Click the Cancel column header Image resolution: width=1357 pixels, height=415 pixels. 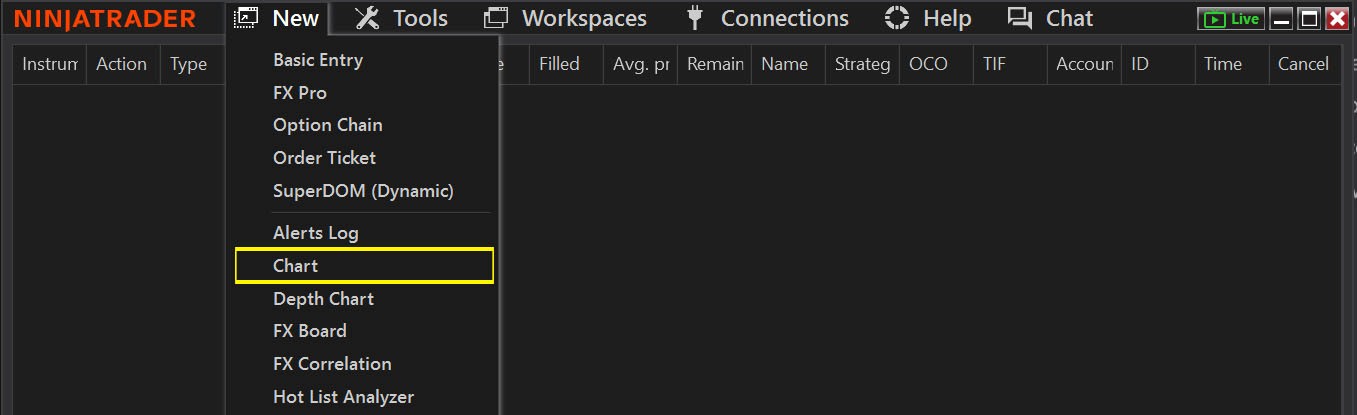[1303, 64]
